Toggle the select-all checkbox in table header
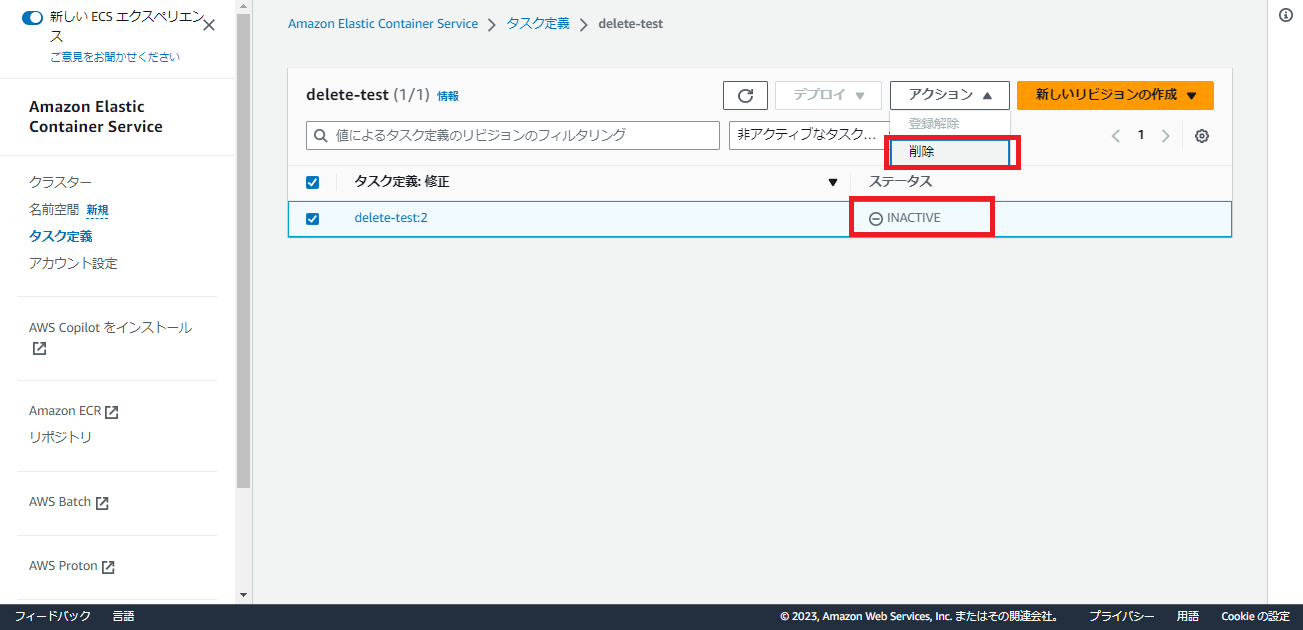Image resolution: width=1303 pixels, height=630 pixels. [313, 182]
